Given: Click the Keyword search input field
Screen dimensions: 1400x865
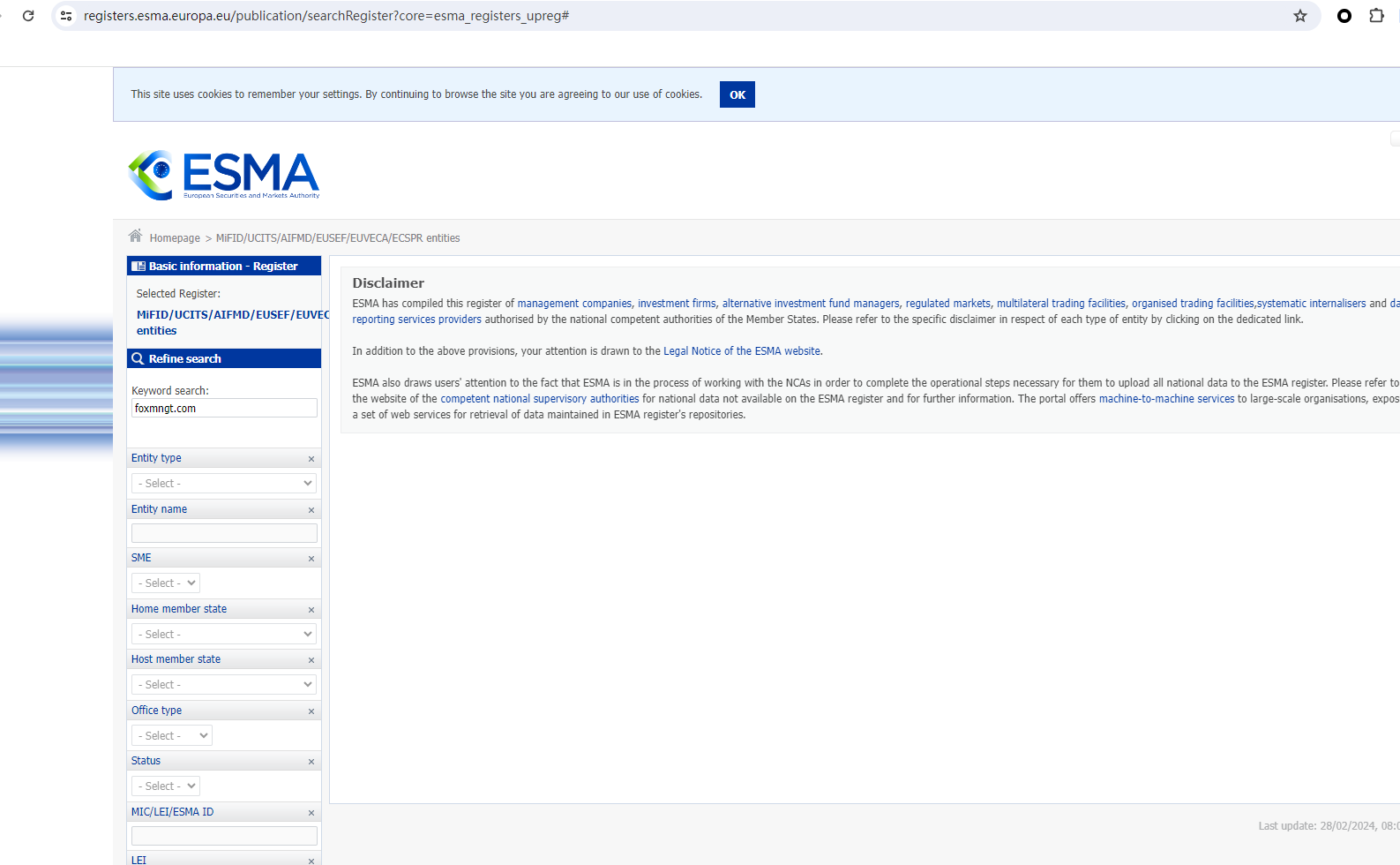Looking at the screenshot, I should 224,408.
